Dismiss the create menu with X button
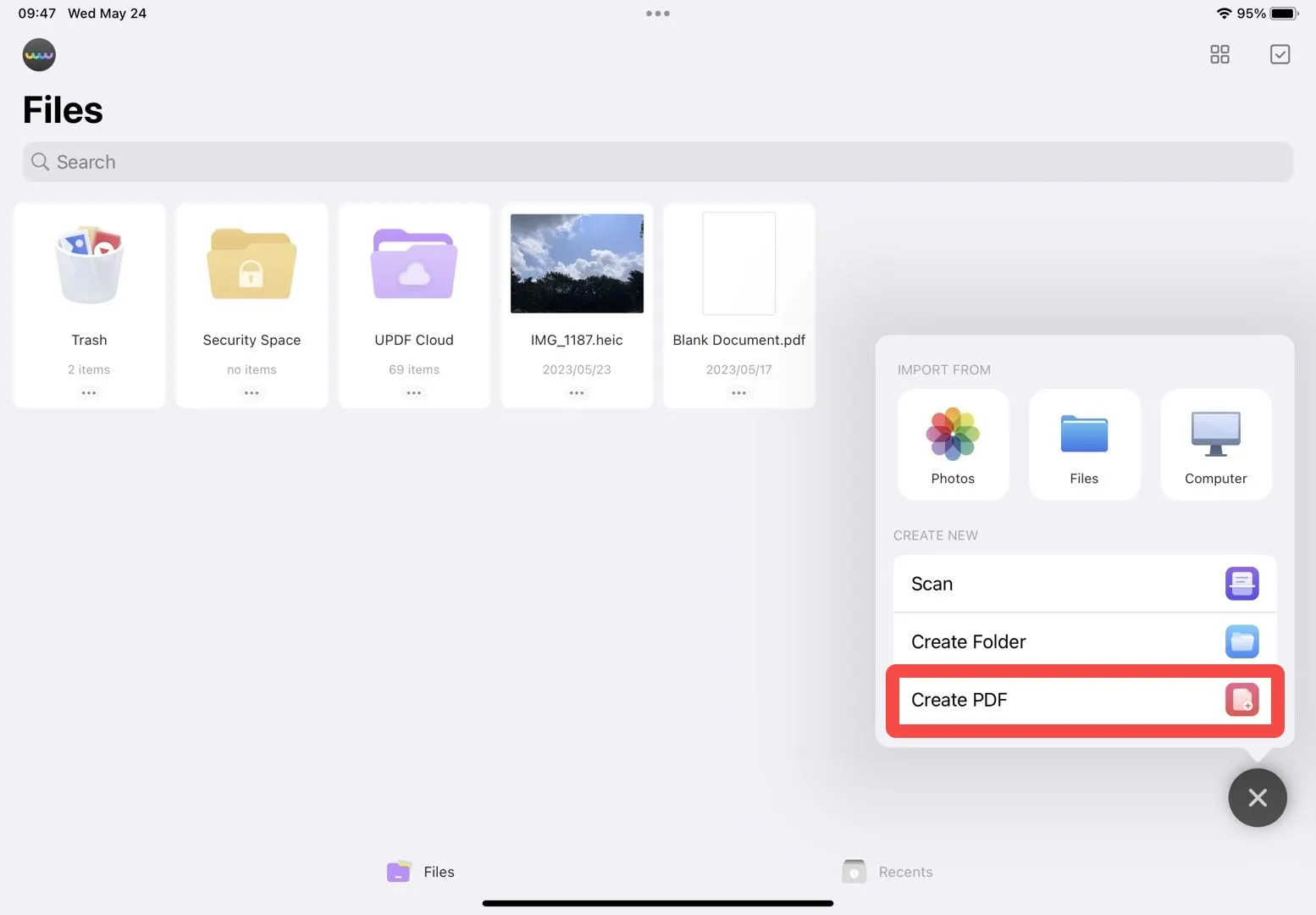Viewport: 1316px width, 915px height. (1258, 797)
